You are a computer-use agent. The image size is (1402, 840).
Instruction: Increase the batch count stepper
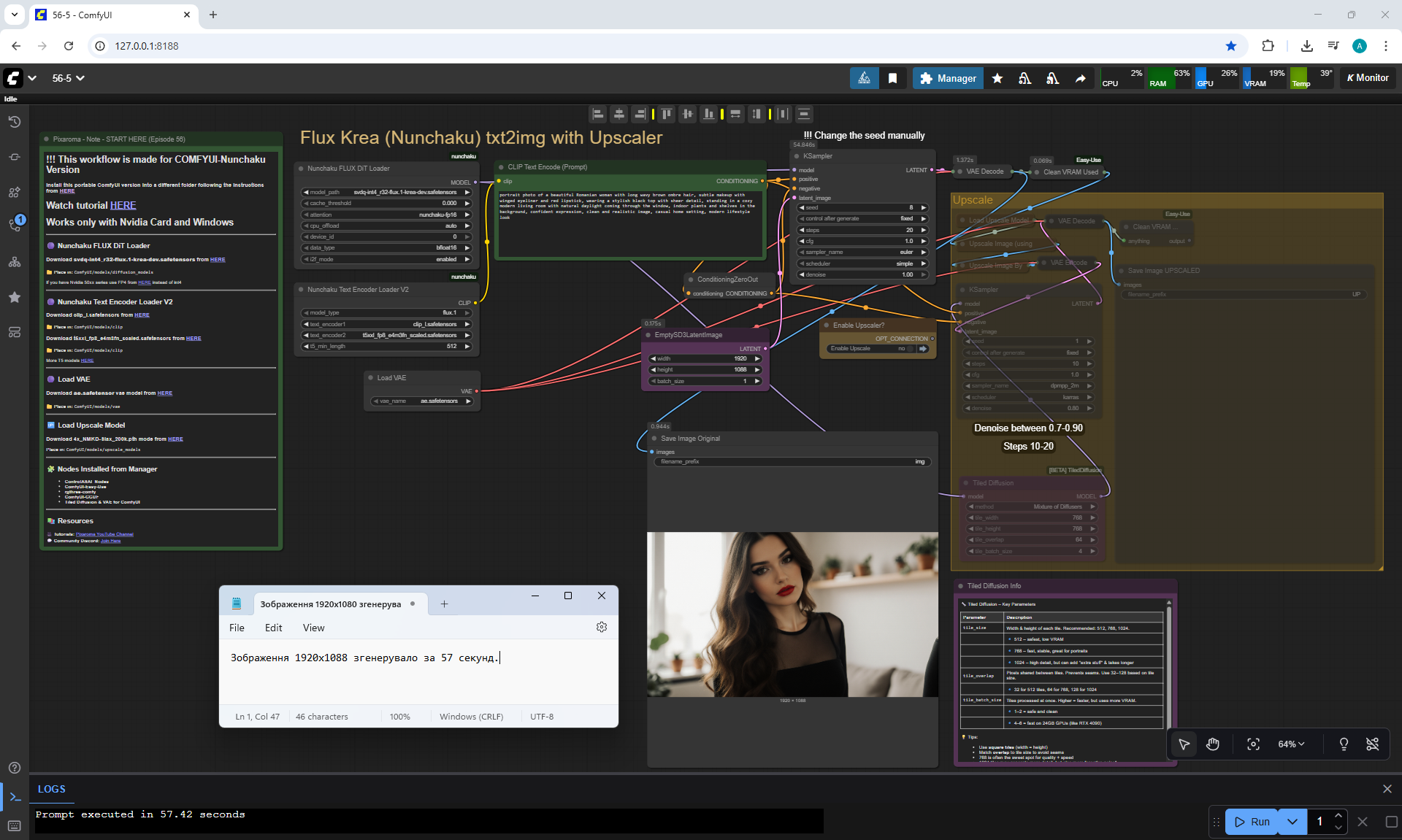[x=1338, y=816]
